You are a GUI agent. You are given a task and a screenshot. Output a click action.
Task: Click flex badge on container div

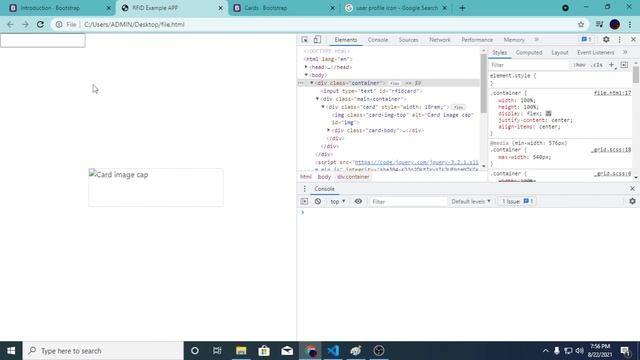coord(394,83)
